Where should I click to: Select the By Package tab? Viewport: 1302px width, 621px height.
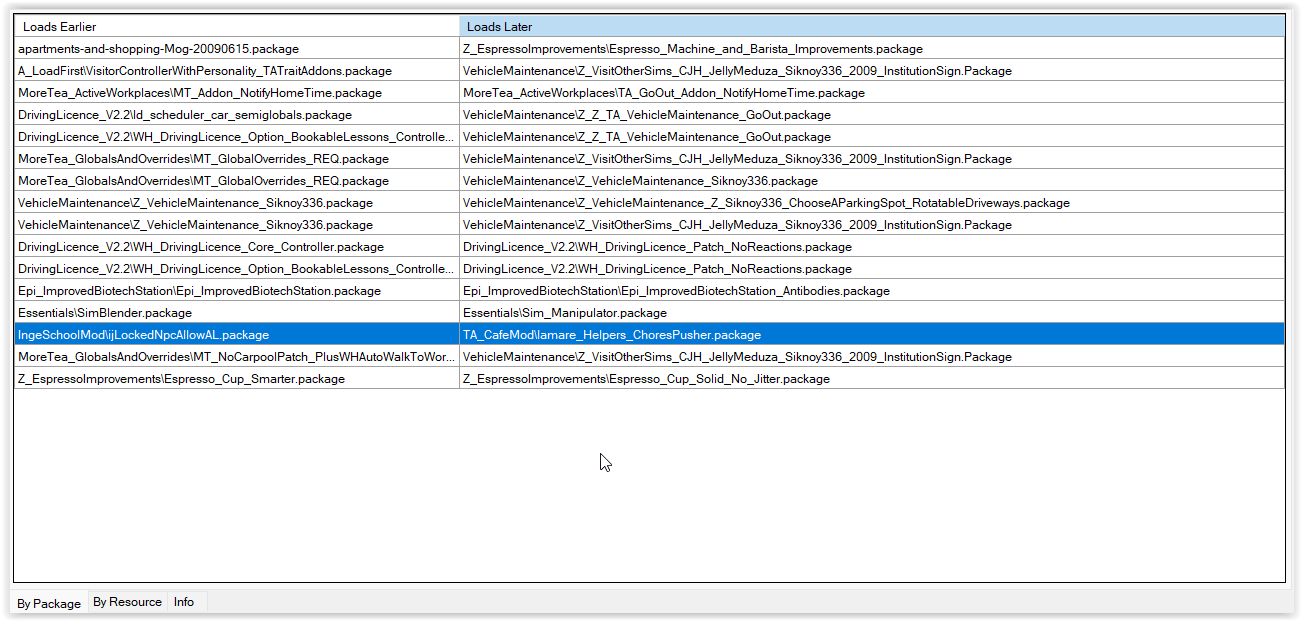coord(49,604)
